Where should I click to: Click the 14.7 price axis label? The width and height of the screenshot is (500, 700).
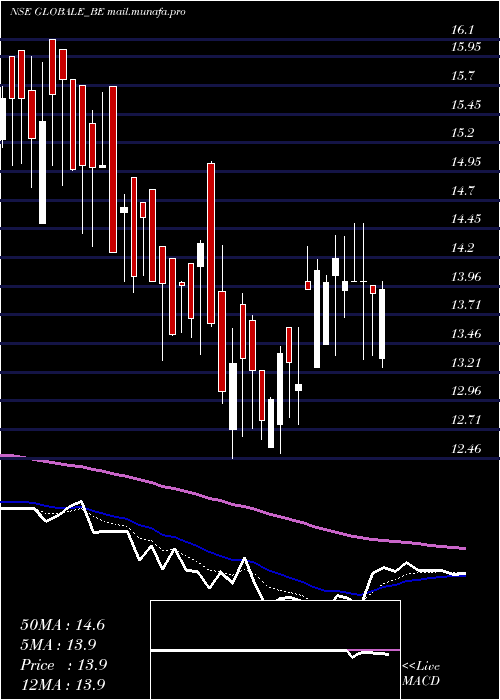click(462, 191)
